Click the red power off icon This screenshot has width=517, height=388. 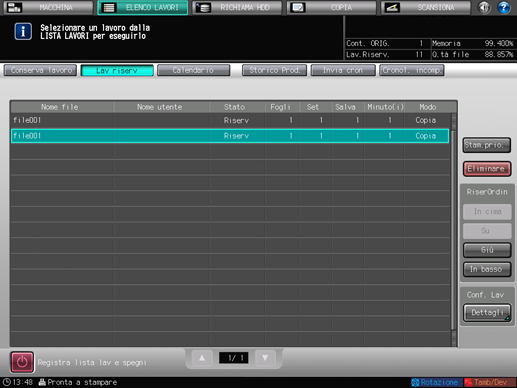22,362
